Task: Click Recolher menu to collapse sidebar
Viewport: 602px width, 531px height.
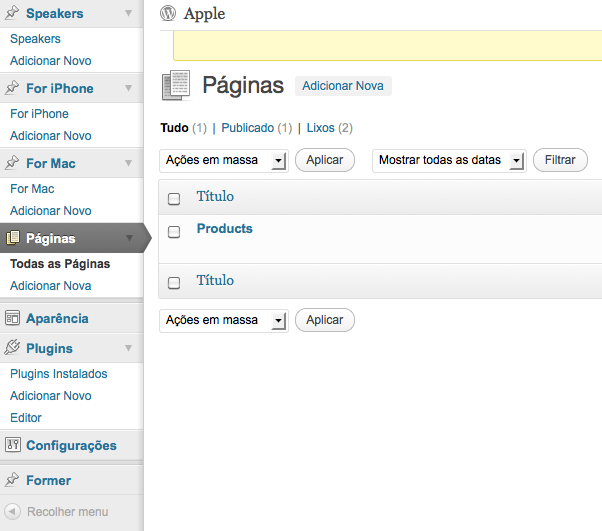Action: pos(68,512)
